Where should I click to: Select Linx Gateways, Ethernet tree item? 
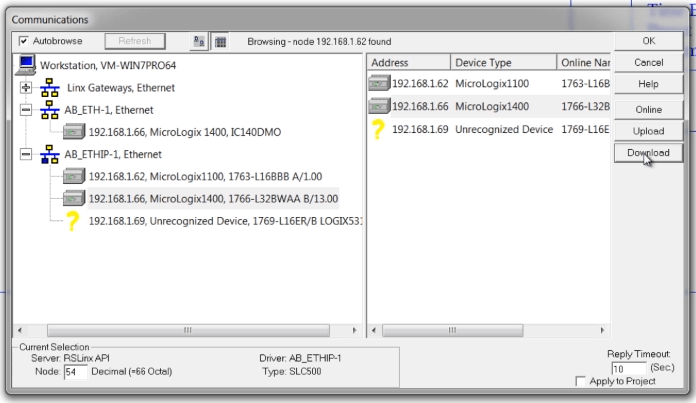pyautogui.click(x=121, y=88)
